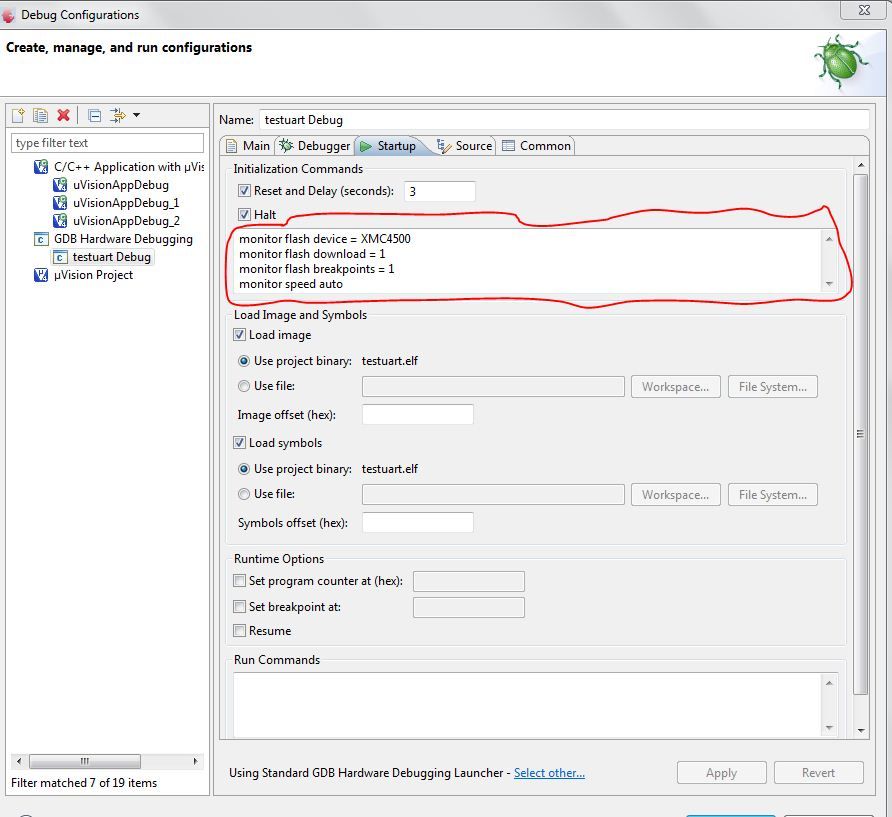This screenshot has height=817, width=892.
Task: Click inside the initialization commands text area
Action: click(527, 261)
